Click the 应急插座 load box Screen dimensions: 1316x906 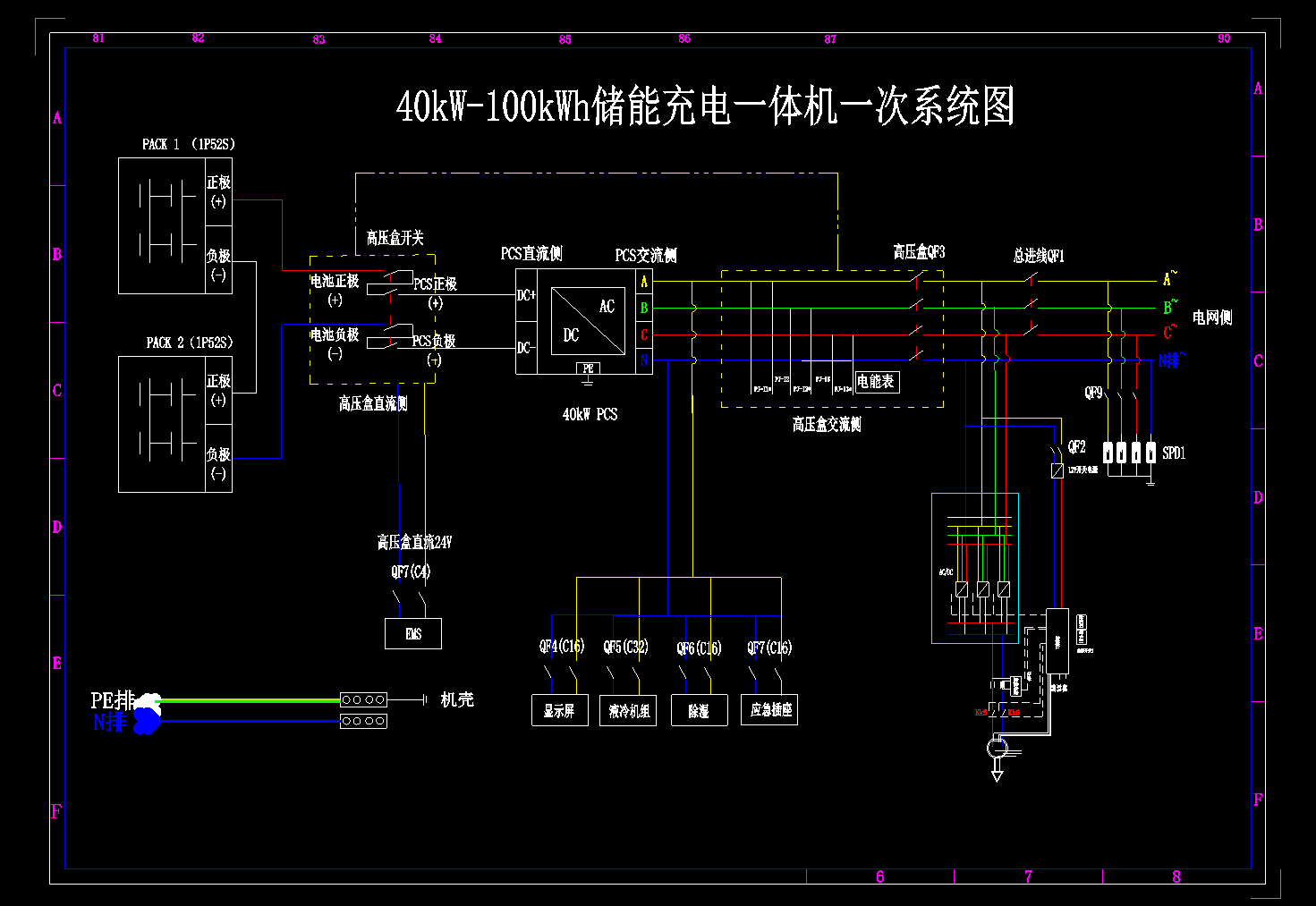click(x=769, y=709)
